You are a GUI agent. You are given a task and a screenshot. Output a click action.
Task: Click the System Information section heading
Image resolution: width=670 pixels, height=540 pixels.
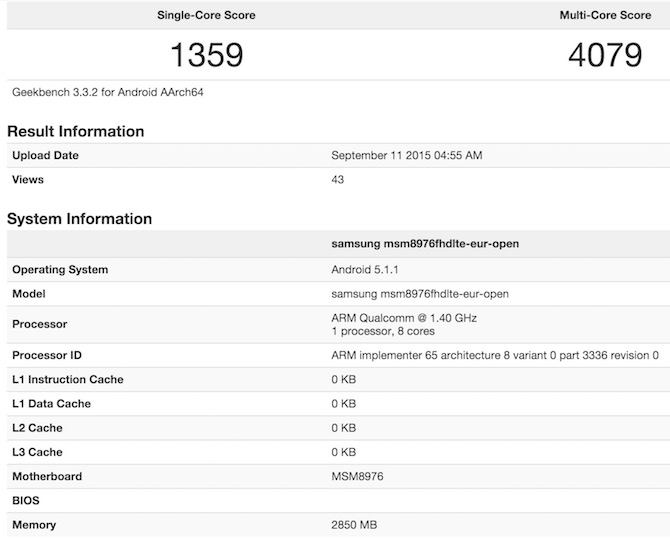point(79,218)
